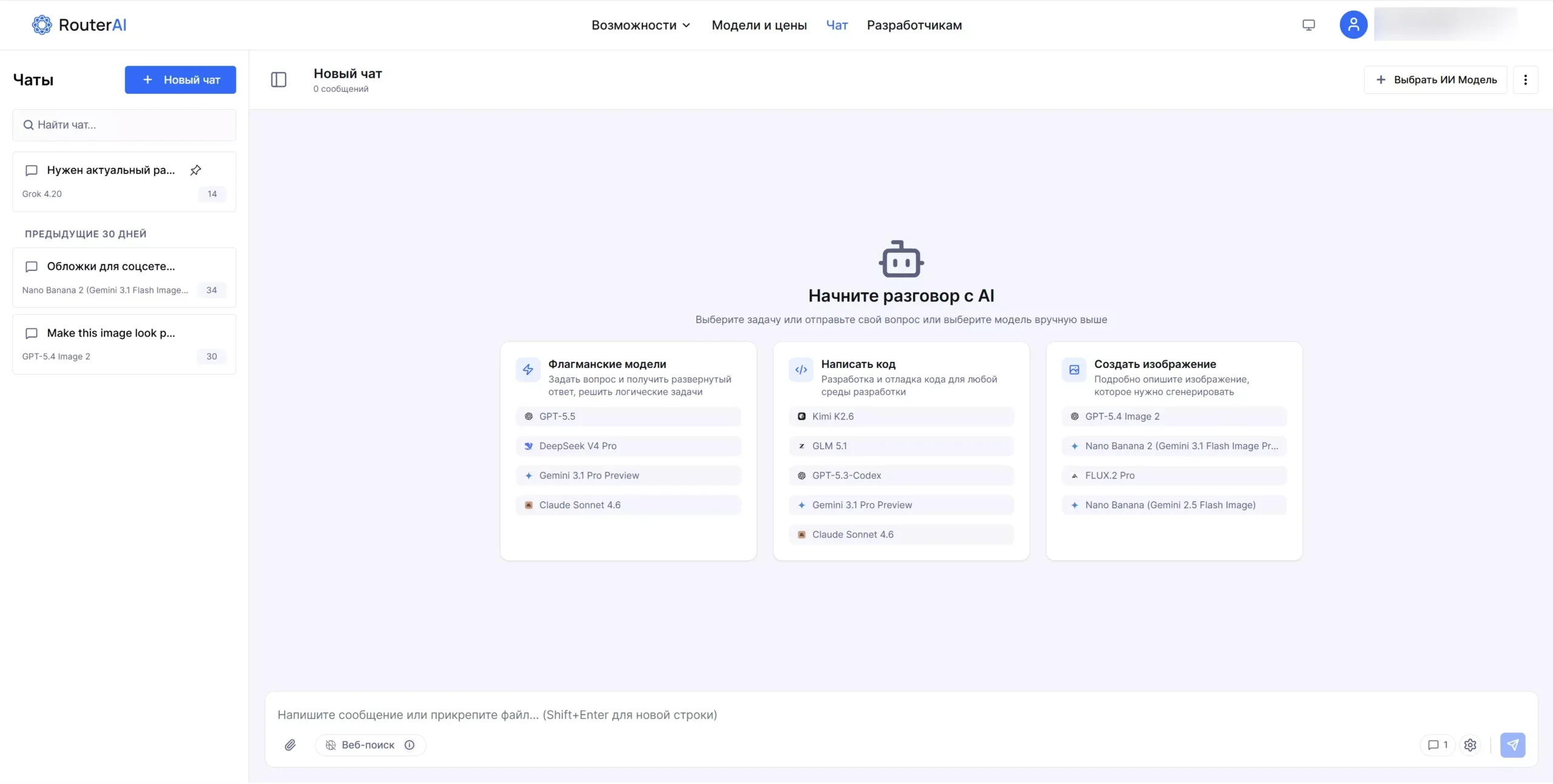Open the three-dot chat options menu
1553x784 pixels.
[1525, 79]
